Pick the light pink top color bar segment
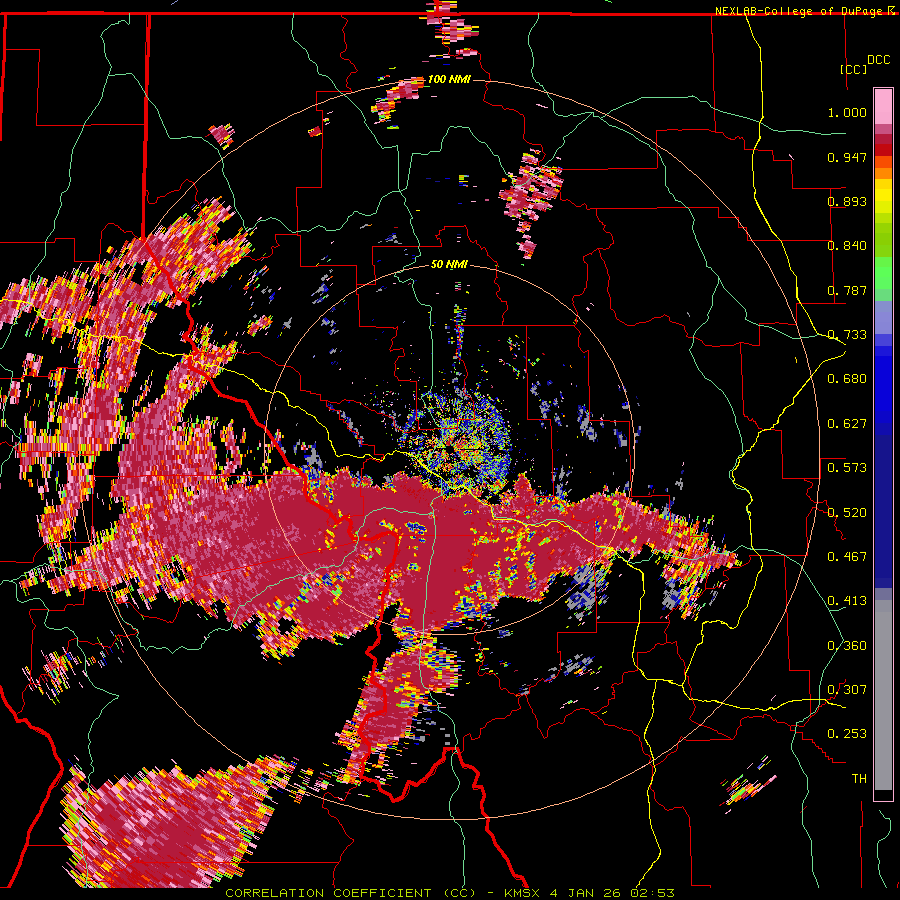 click(x=883, y=107)
